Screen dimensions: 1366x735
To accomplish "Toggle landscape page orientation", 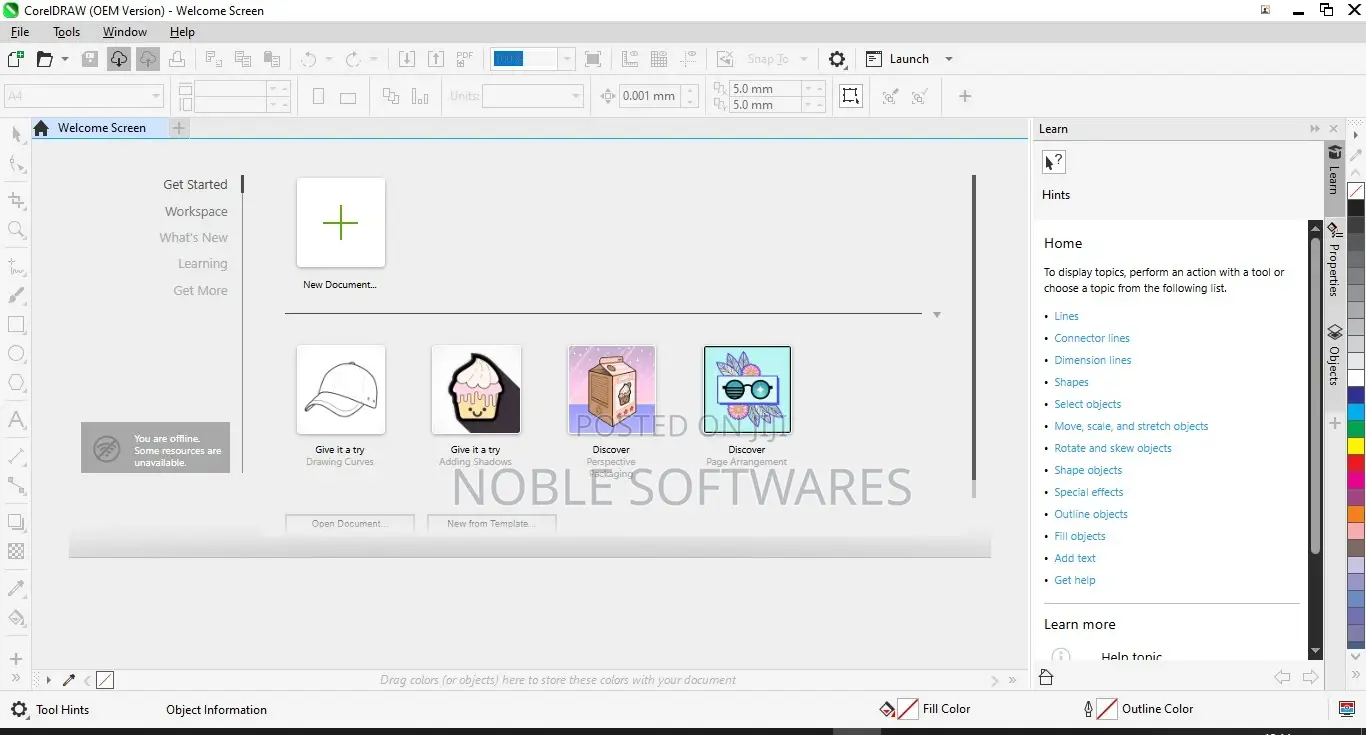I will tap(348, 97).
